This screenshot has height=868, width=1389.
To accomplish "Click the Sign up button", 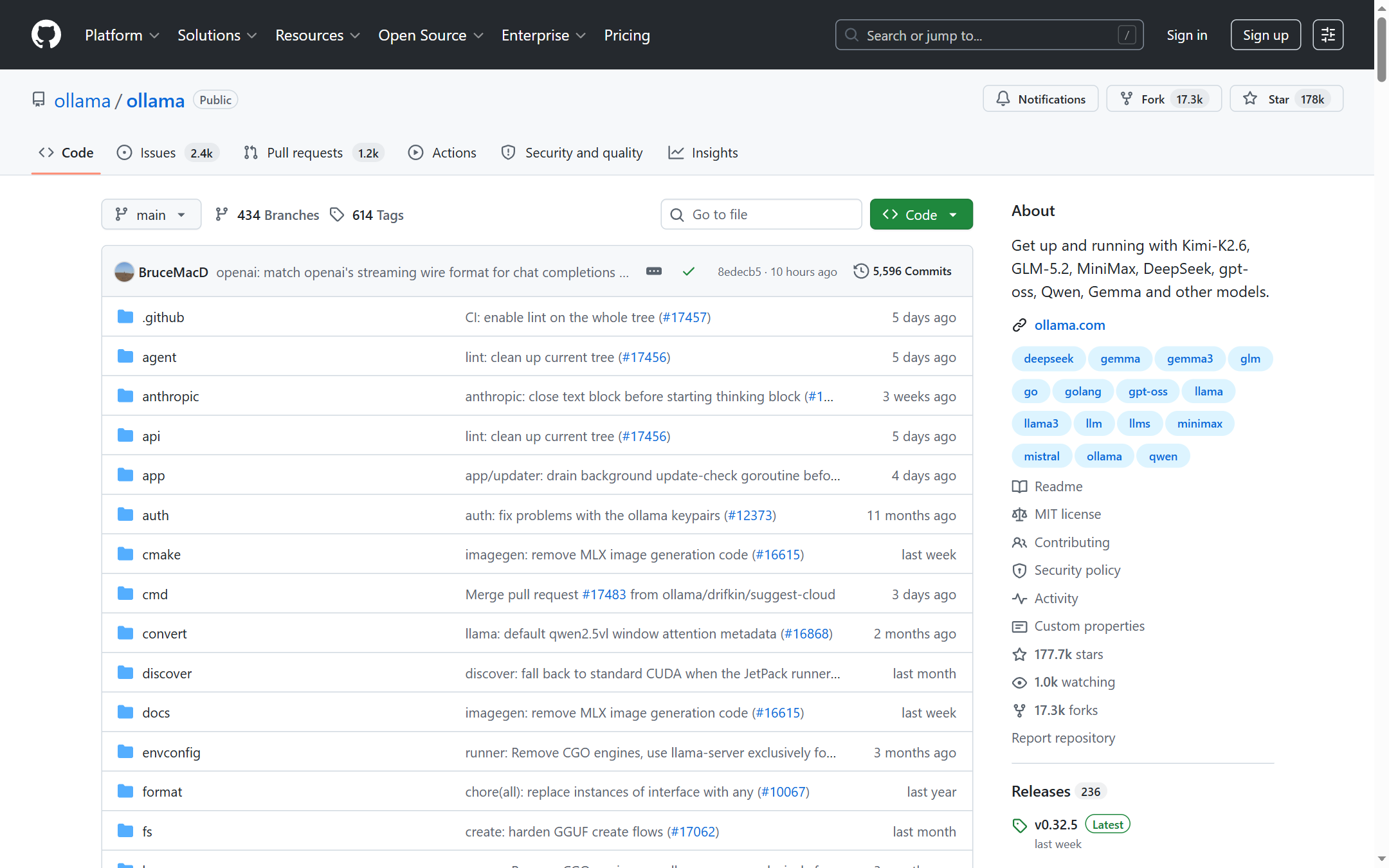I will [1266, 35].
